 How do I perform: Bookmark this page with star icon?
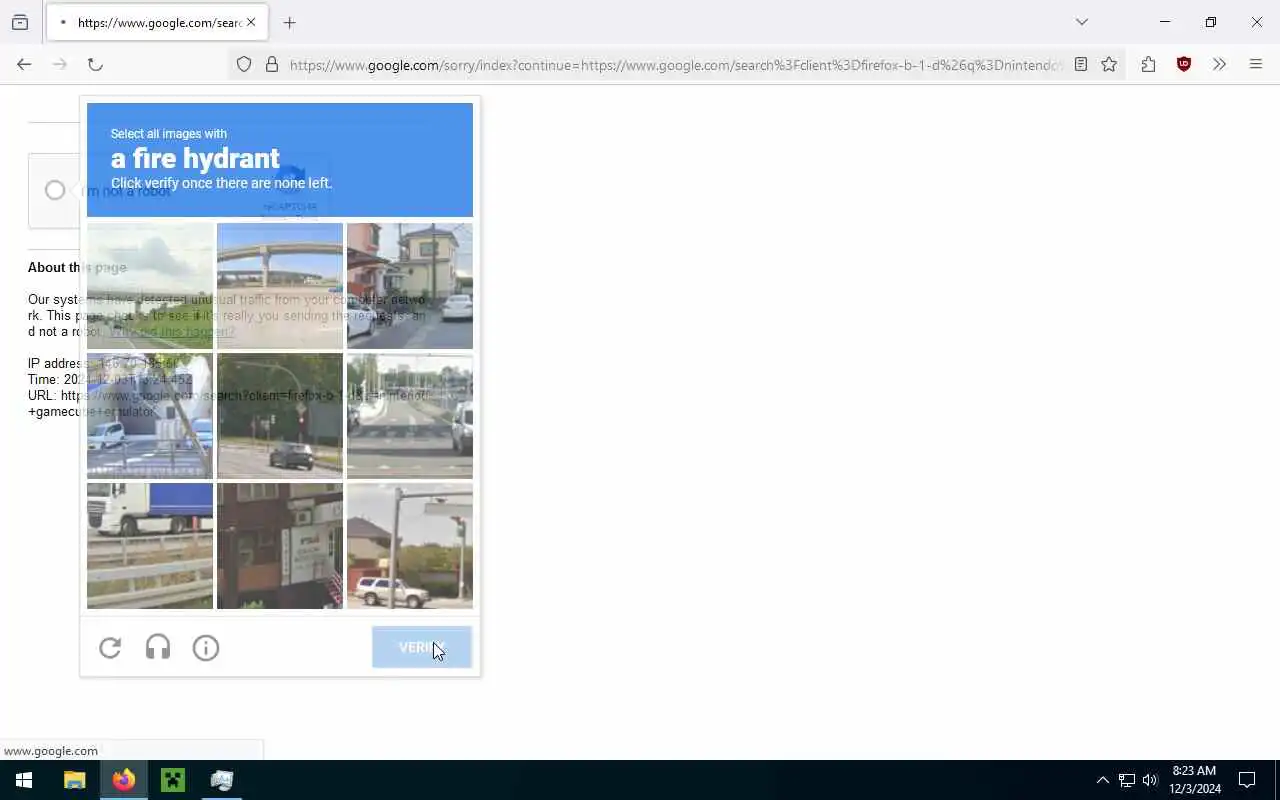[x=1109, y=64]
